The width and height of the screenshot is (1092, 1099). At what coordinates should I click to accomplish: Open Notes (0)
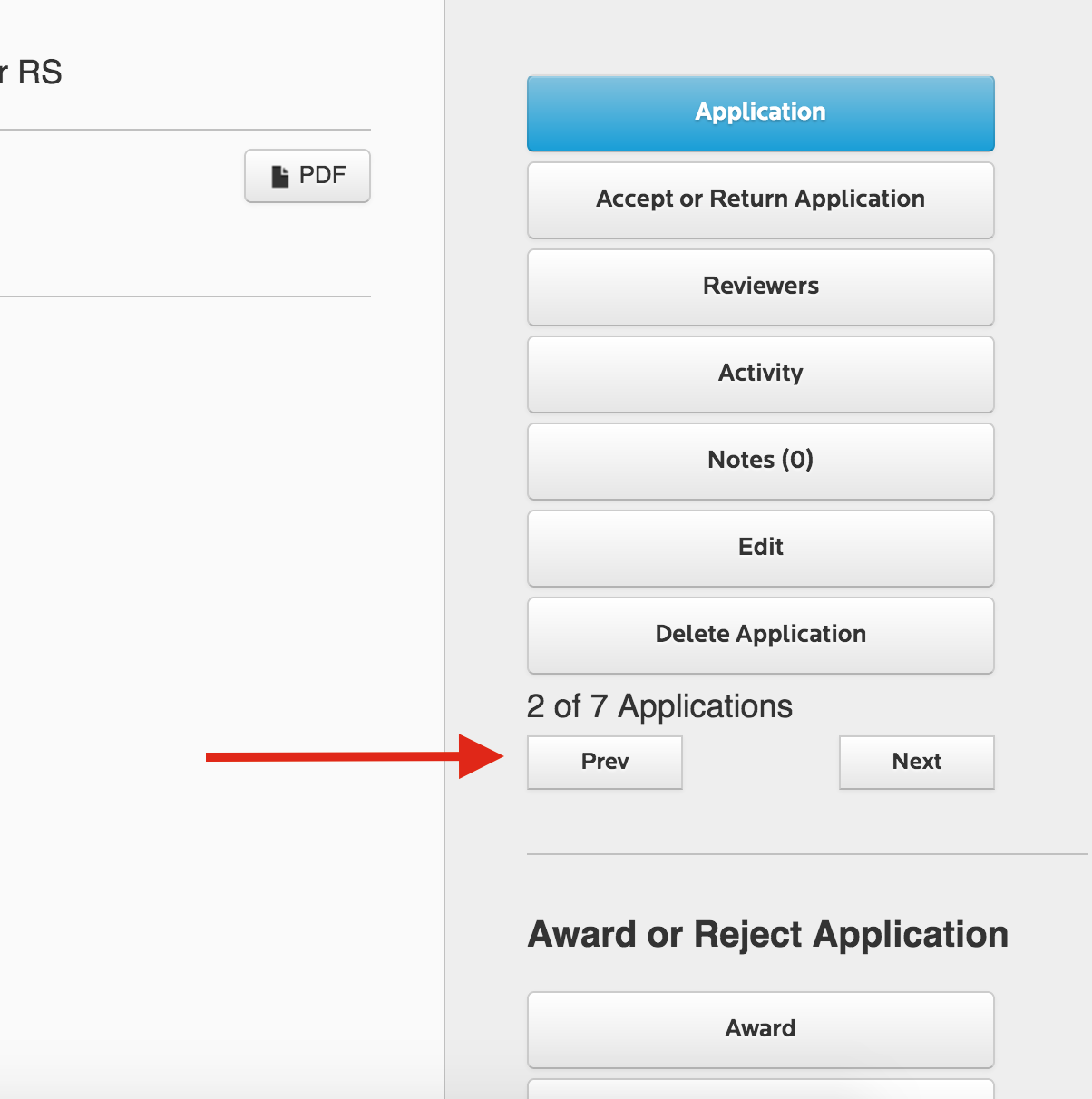pos(760,461)
